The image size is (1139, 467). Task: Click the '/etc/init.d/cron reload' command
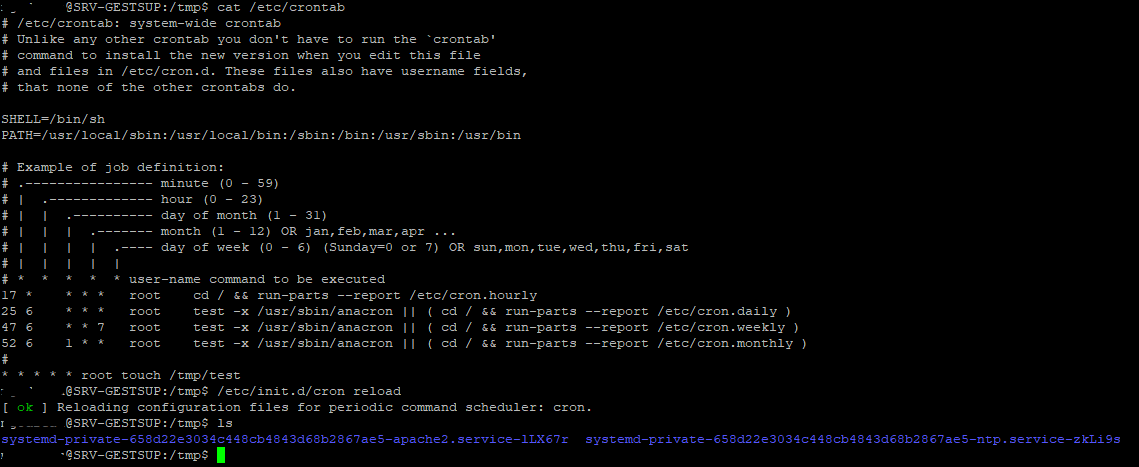pos(309,391)
